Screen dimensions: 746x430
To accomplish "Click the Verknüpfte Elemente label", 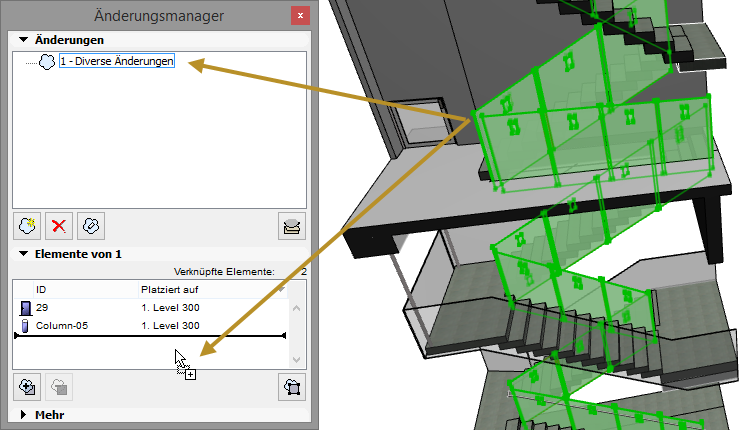I will [224, 272].
